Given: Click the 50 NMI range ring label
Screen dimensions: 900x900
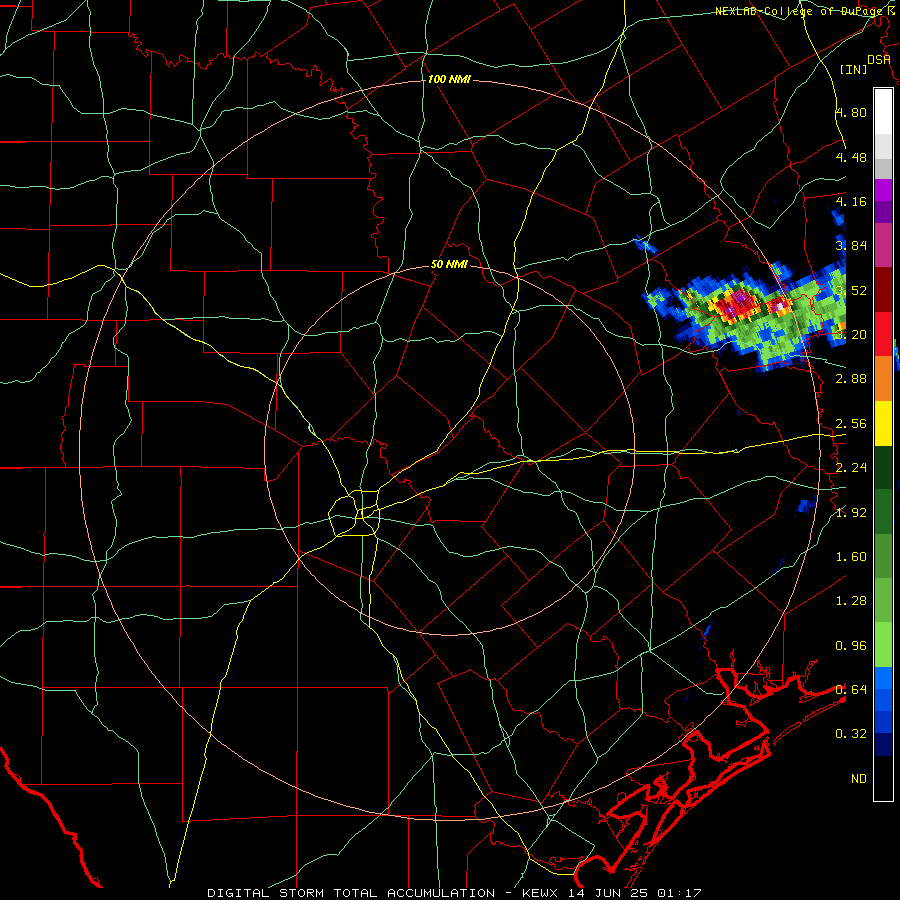Looking at the screenshot, I should [449, 264].
